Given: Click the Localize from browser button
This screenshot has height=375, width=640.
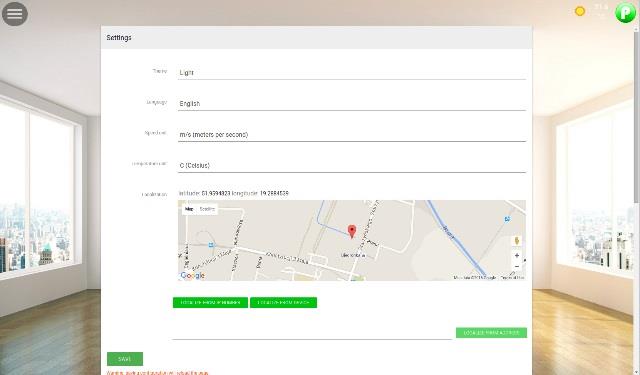Looking at the screenshot, I should click(x=210, y=302).
